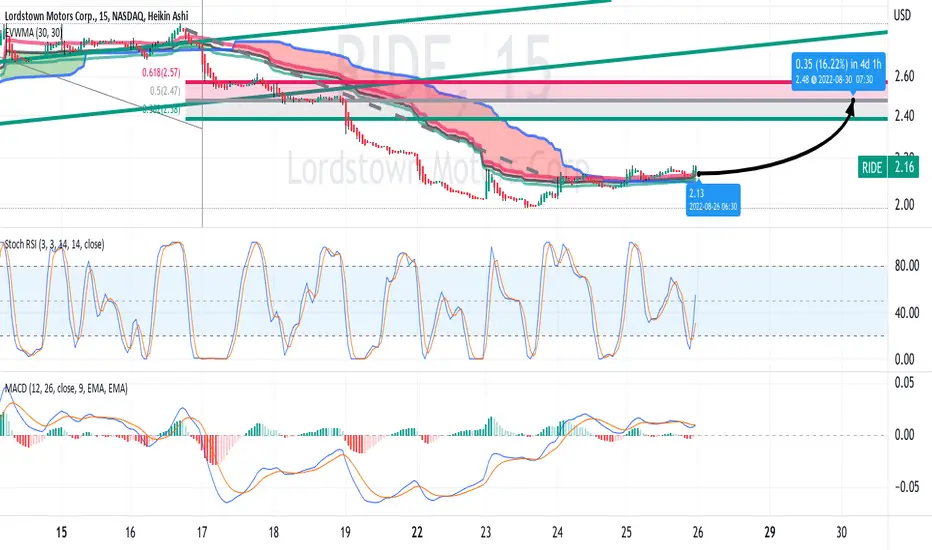
Task: Click the 2.16 current price label
Action: (904, 167)
